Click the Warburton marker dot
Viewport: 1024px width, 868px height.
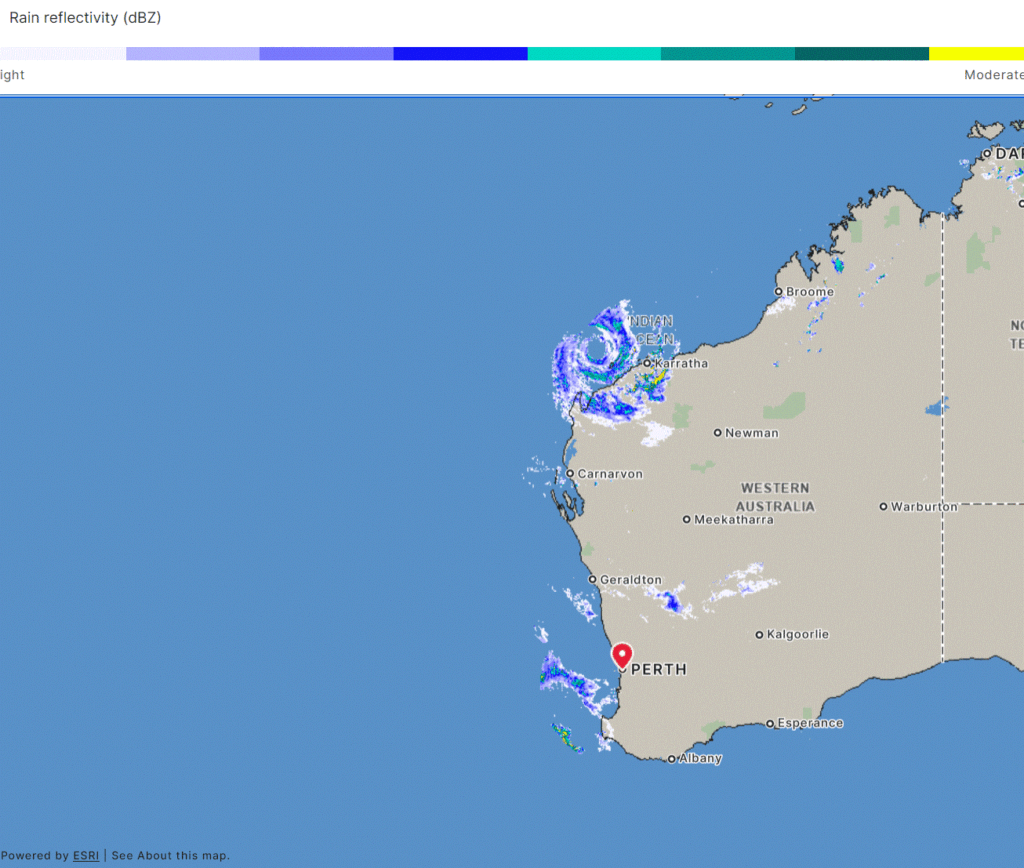(x=883, y=507)
